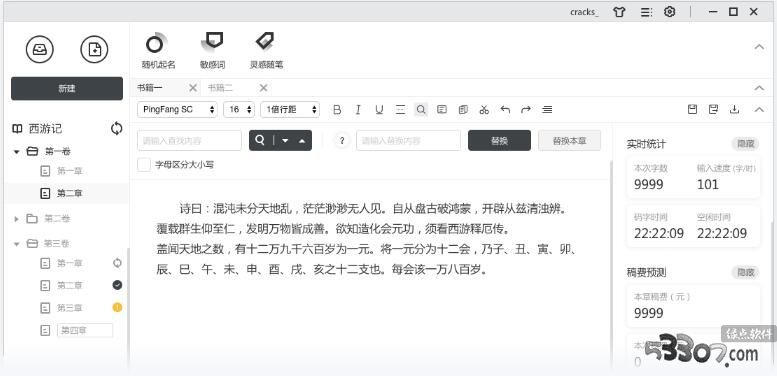Collapse the top tools ribbon with chevron
The height and width of the screenshot is (376, 777).
click(759, 47)
